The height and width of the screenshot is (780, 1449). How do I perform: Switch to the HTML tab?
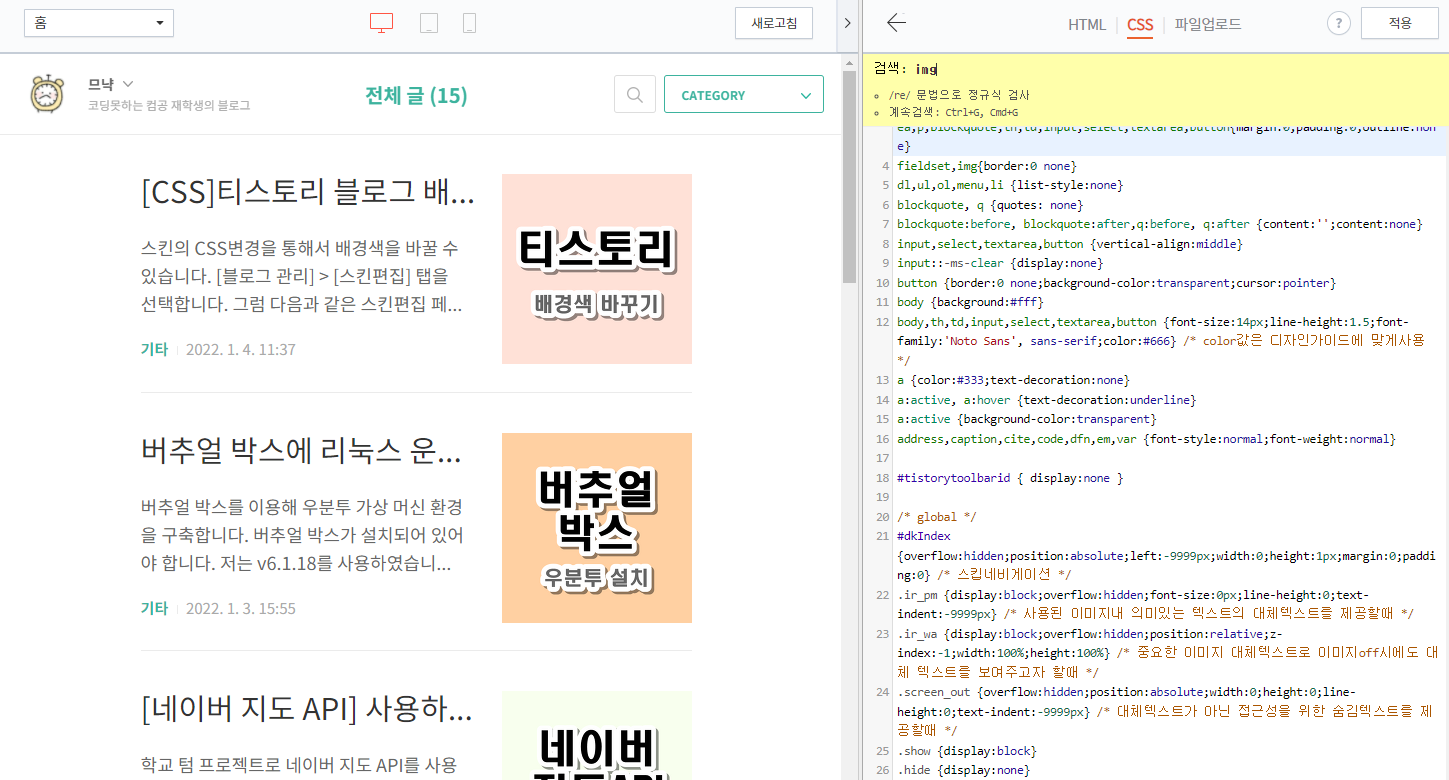[1087, 24]
